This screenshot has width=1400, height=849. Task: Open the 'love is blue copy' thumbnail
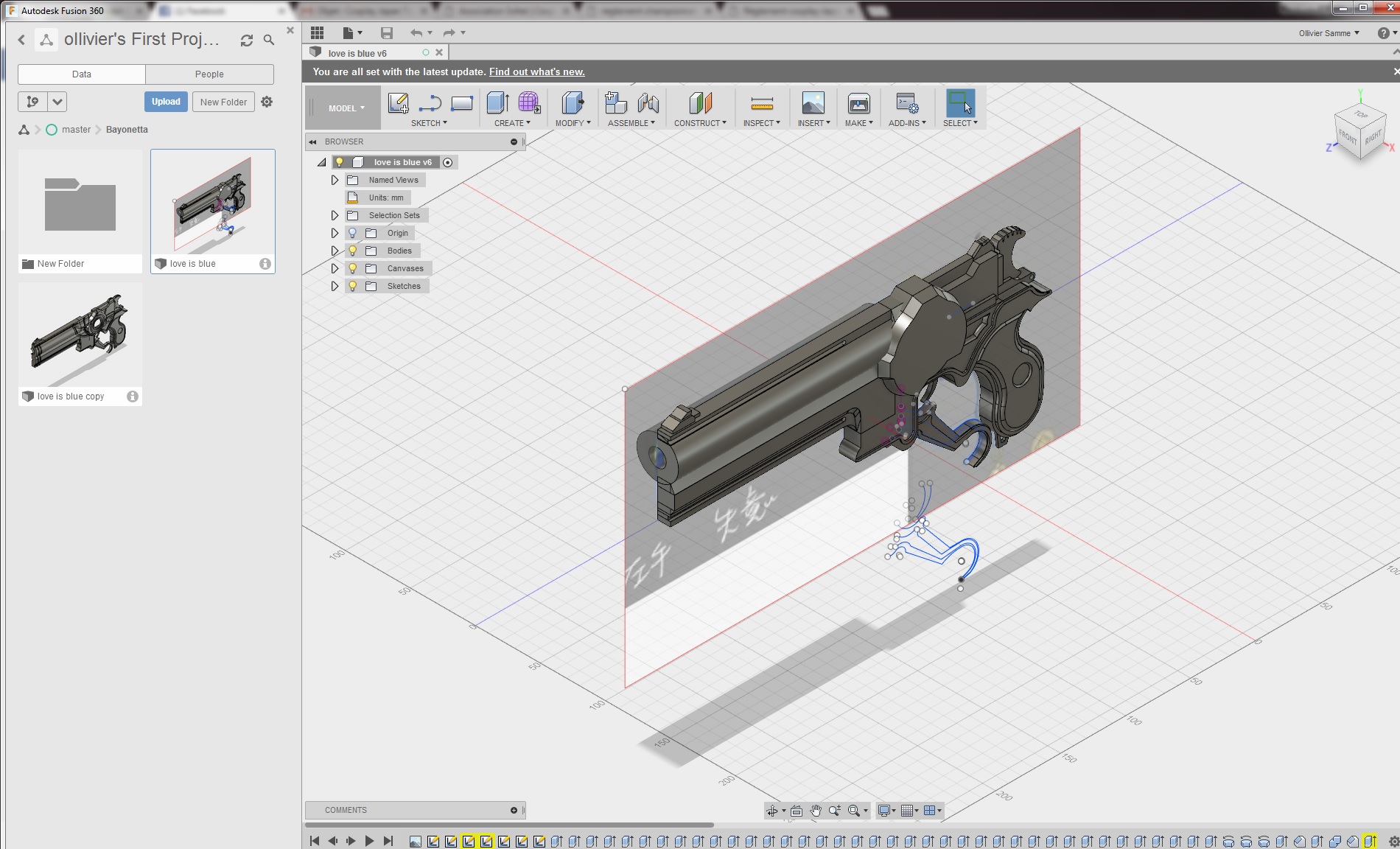80,336
